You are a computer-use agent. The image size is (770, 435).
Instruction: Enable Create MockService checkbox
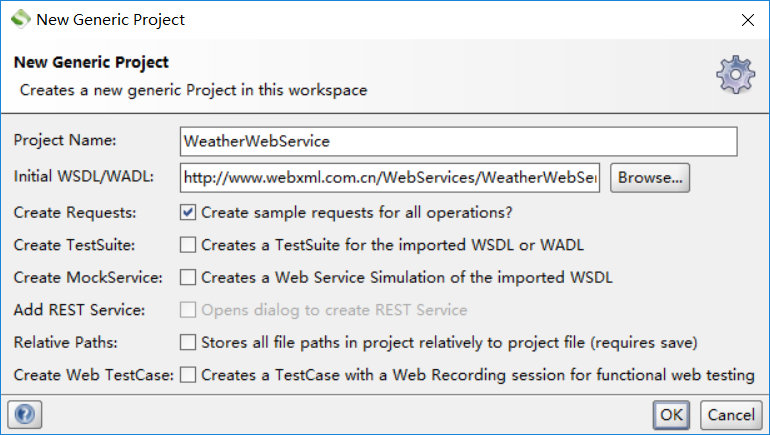coord(188,277)
